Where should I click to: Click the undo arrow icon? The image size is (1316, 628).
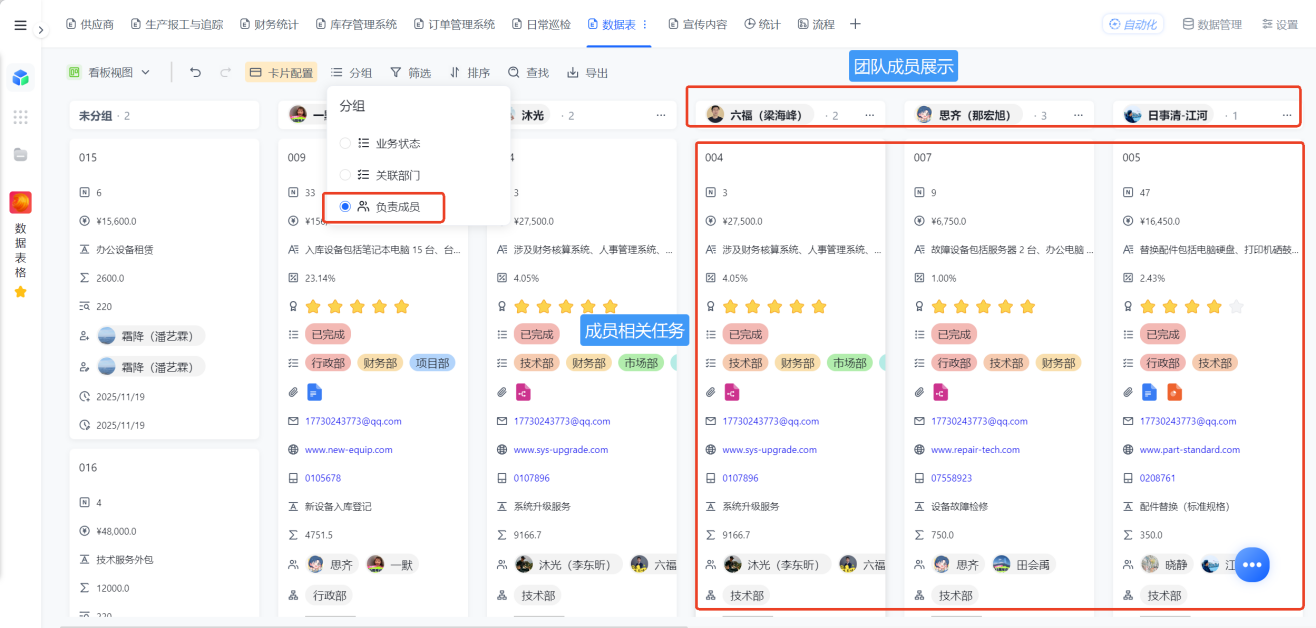195,72
